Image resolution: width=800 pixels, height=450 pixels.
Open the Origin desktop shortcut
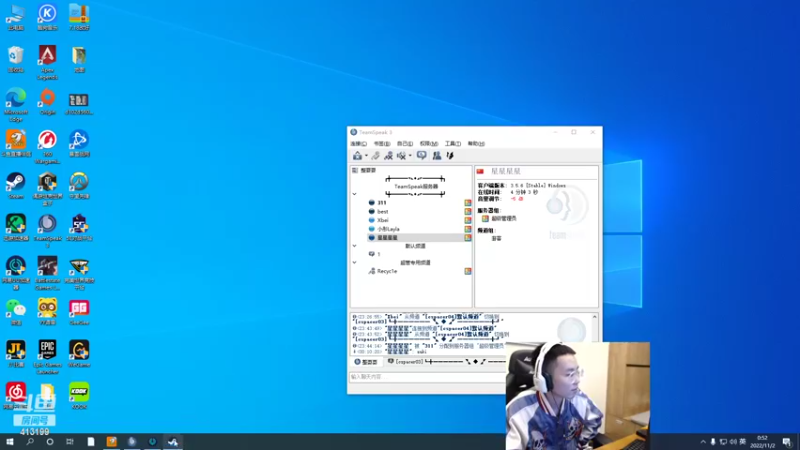[x=47, y=101]
